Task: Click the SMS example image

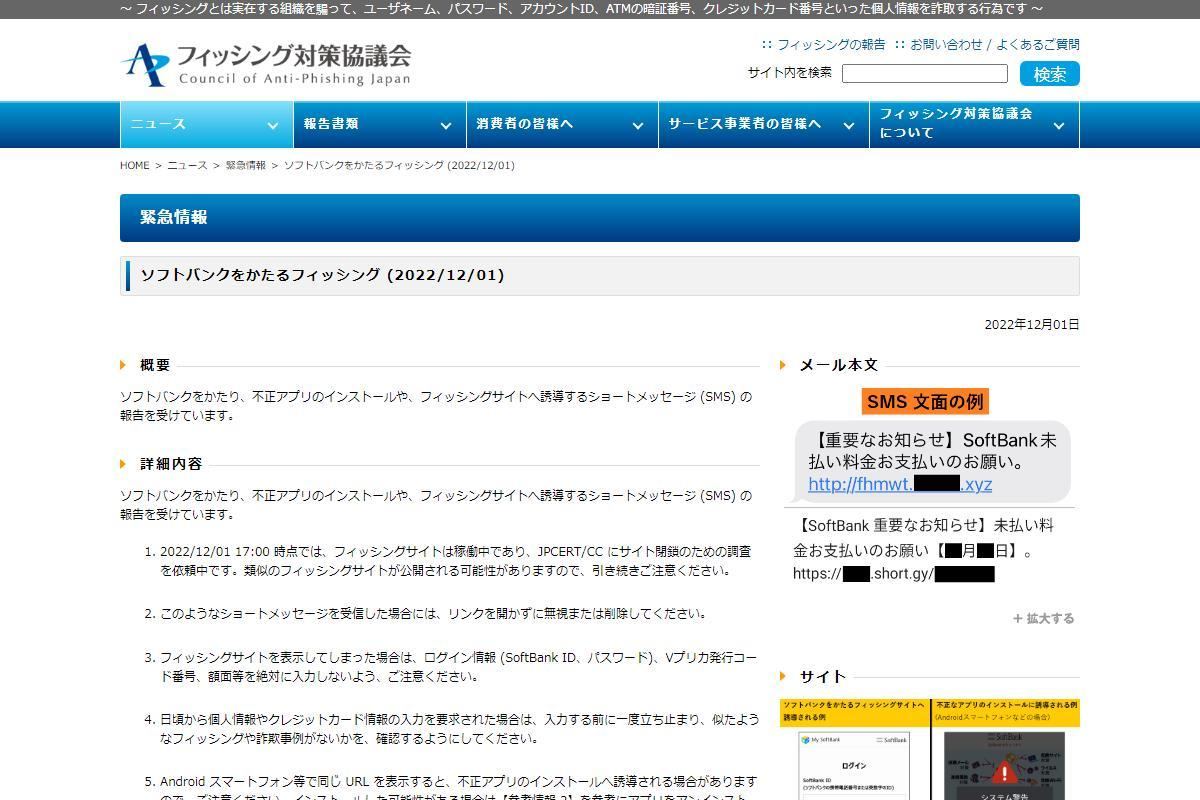Action: pos(930,488)
